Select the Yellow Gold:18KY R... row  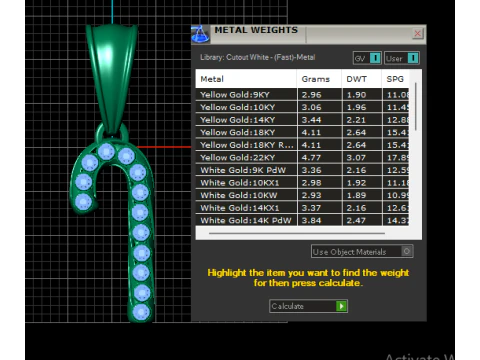coord(302,145)
